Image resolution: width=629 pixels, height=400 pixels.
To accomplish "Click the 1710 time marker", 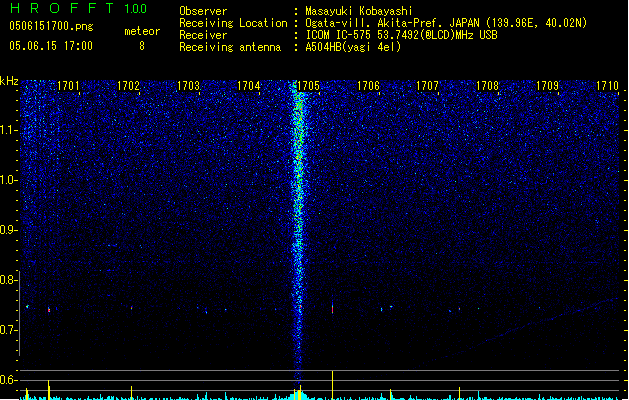I will [607, 86].
